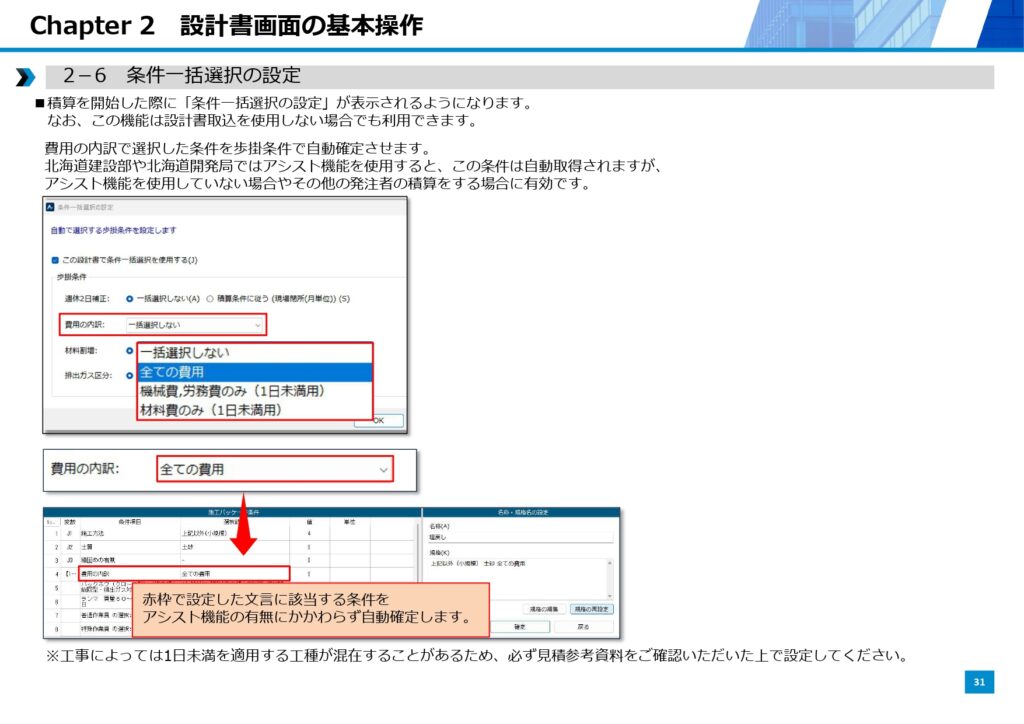Click the blue arrow icon beside the 2-6 heading

[x=25, y=77]
